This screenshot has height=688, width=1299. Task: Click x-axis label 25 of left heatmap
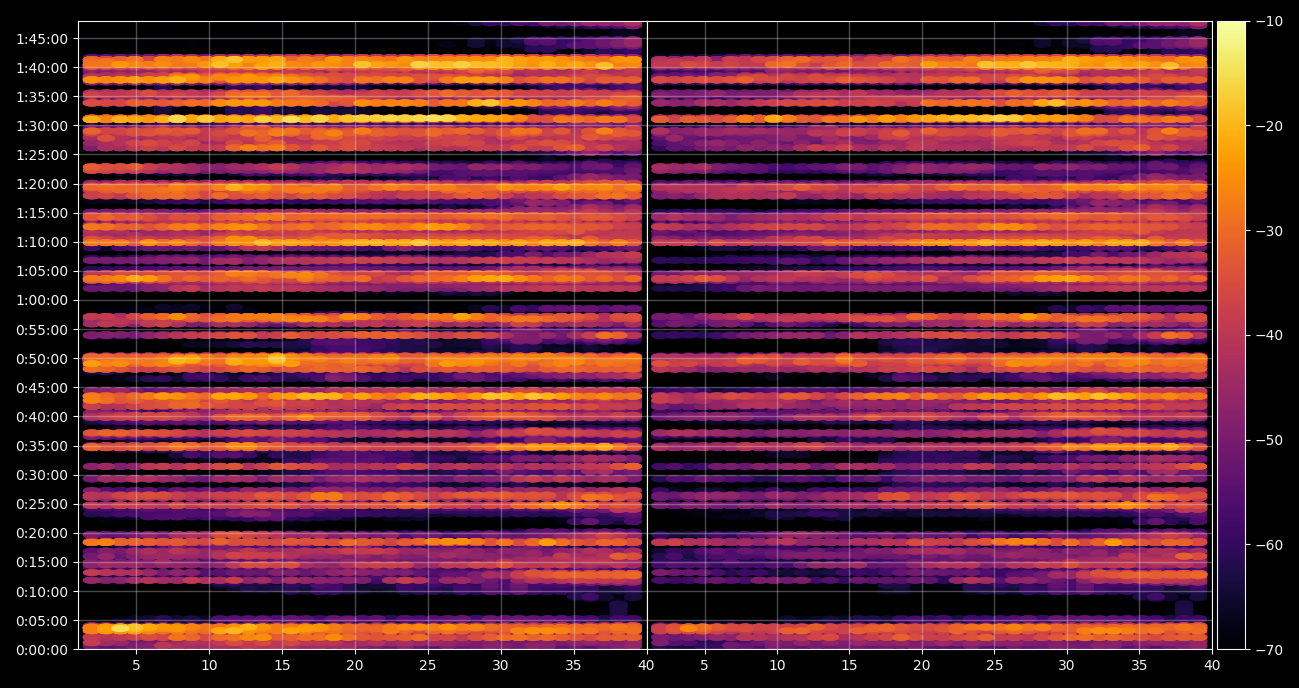click(x=428, y=665)
